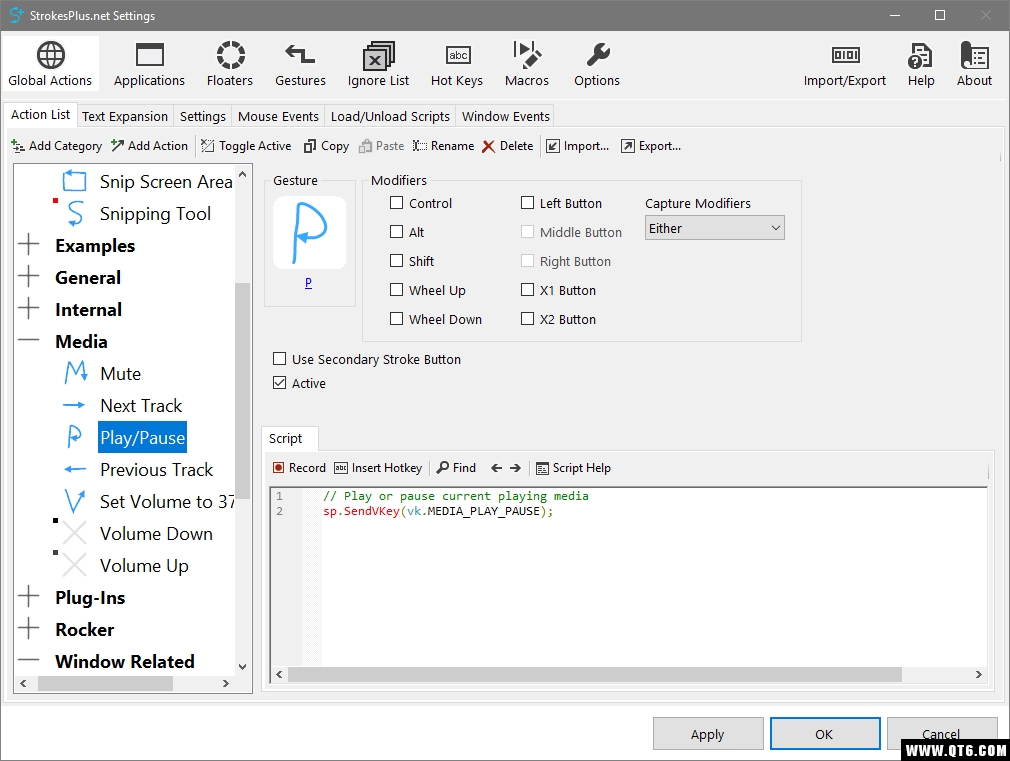The height and width of the screenshot is (761, 1010).
Task: Start Record in script toolbar
Action: (300, 468)
